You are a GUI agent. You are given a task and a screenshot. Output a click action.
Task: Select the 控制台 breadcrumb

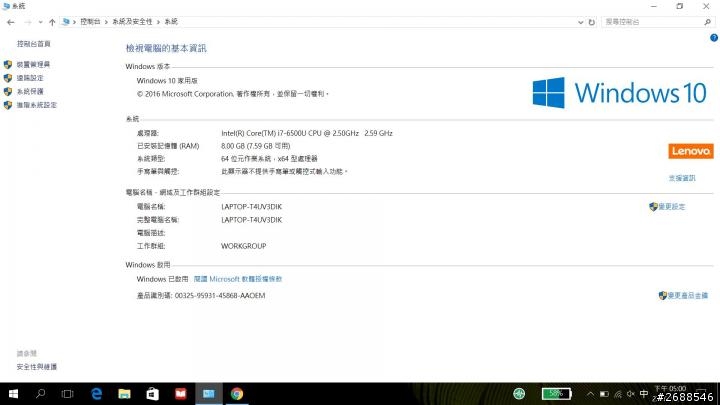[x=90, y=22]
